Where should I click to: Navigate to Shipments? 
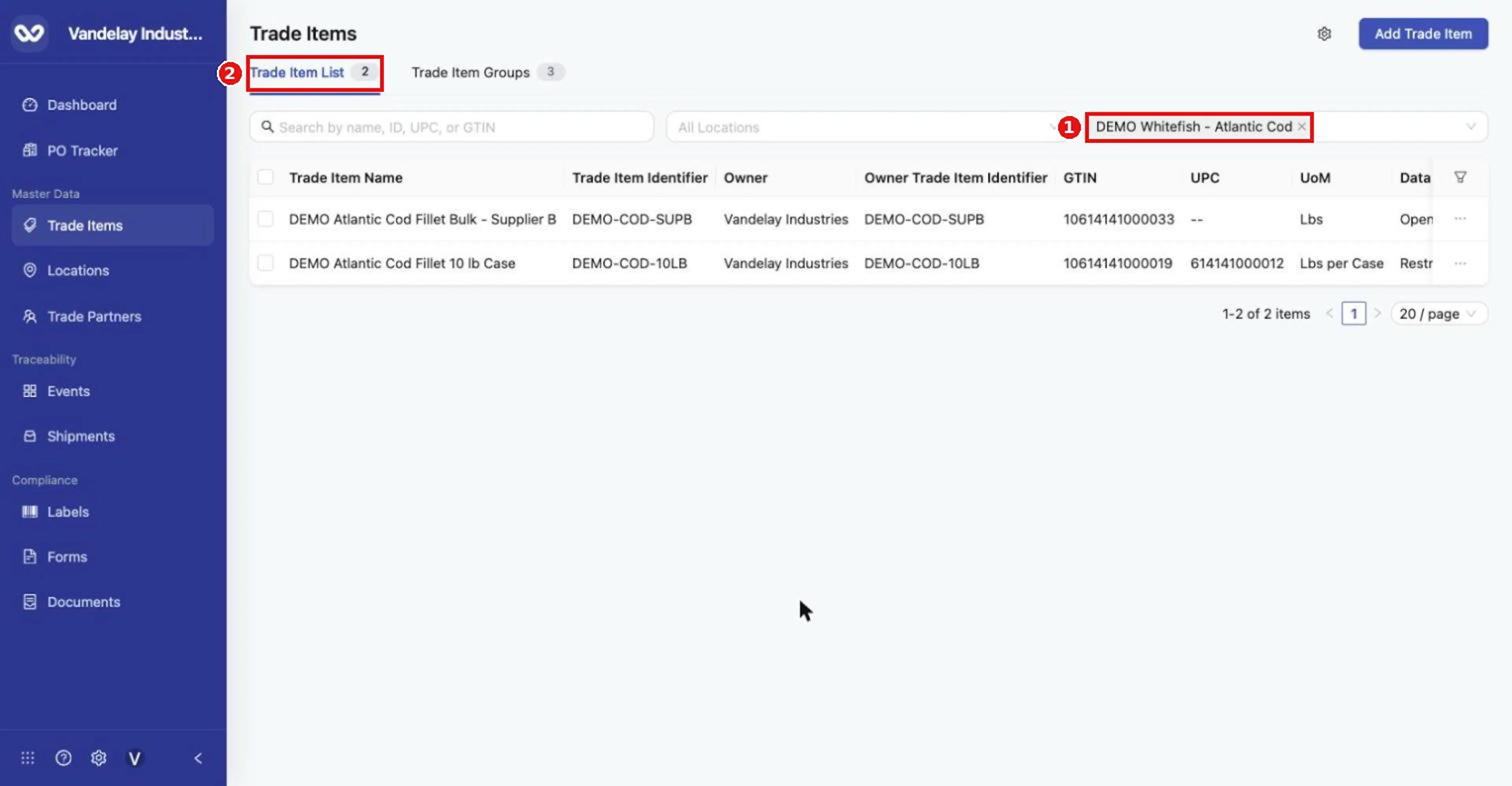tap(81, 436)
